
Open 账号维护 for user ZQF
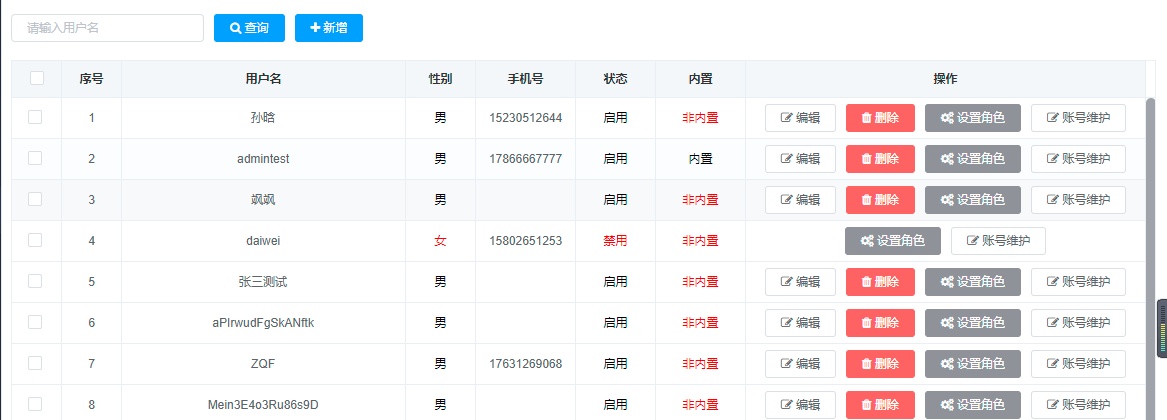[1078, 363]
